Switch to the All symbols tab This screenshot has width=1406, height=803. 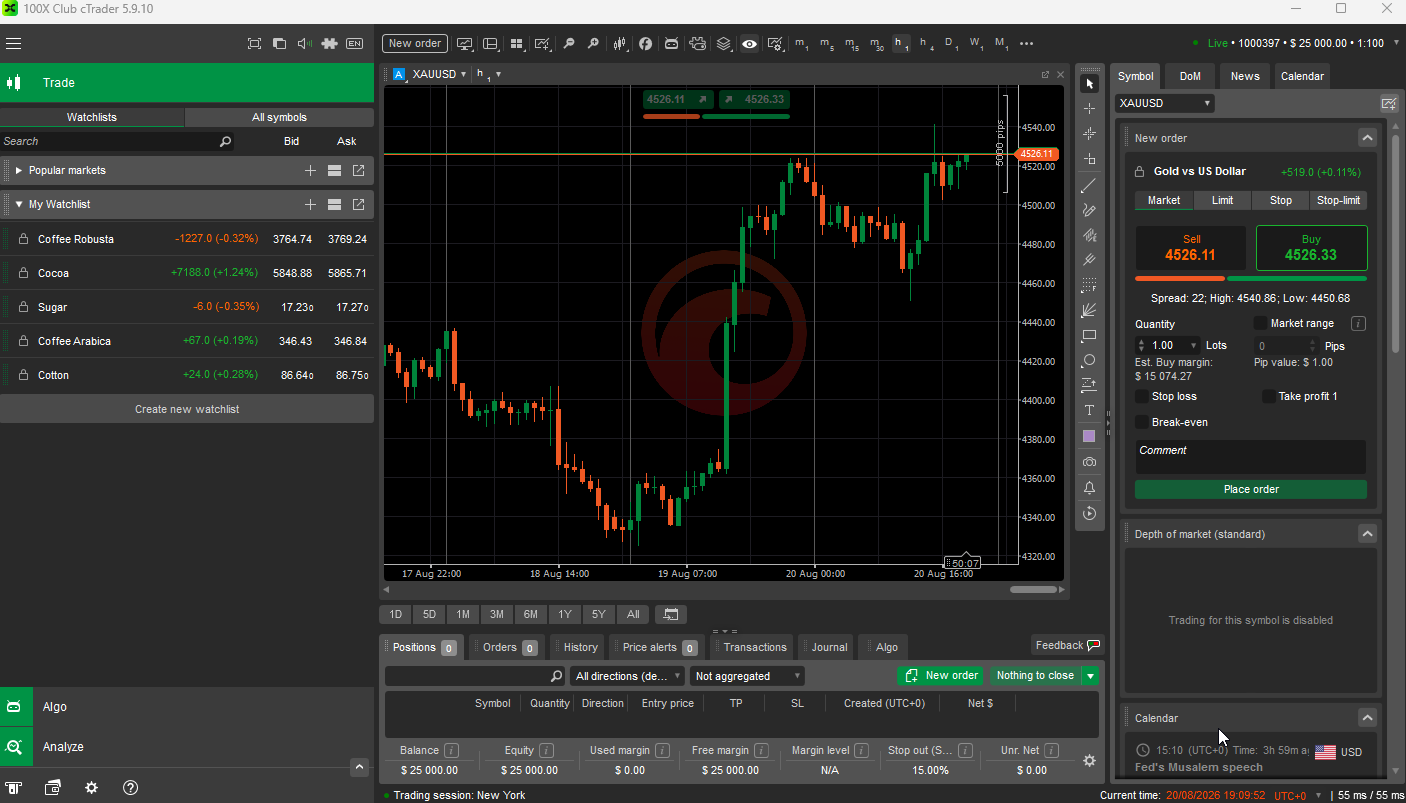coord(280,118)
